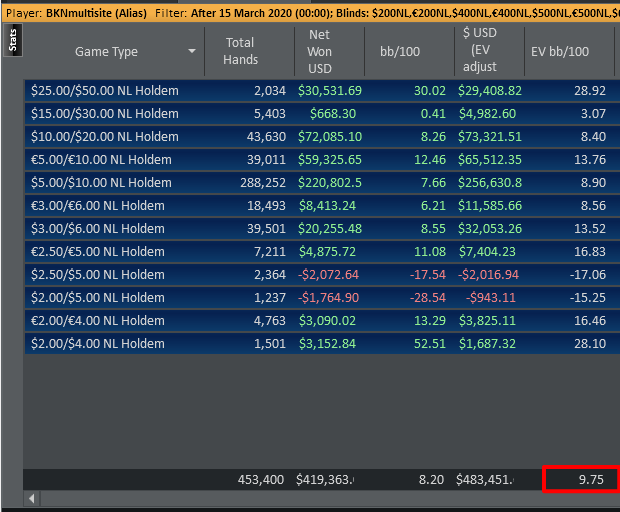Sort by the Total Hands column header
Viewport: 620px width, 512px height.
pos(240,51)
